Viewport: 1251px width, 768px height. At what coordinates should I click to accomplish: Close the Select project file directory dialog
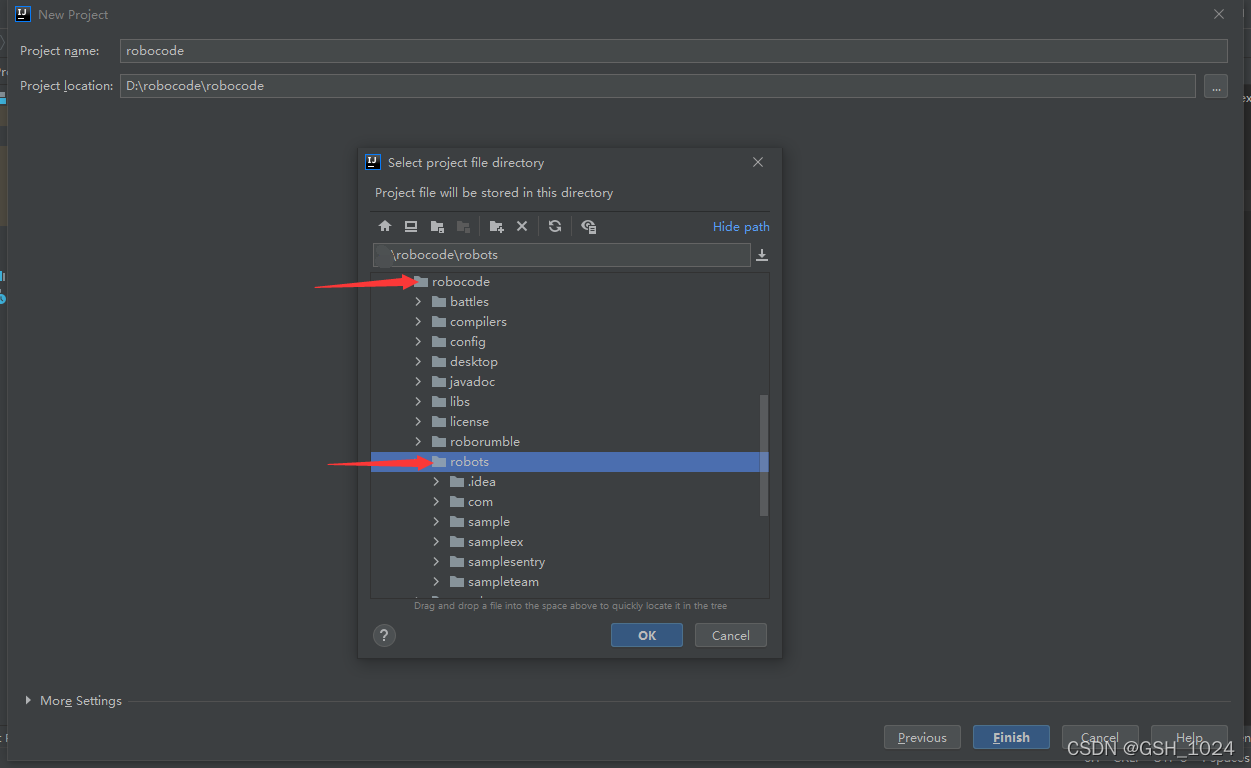(758, 162)
